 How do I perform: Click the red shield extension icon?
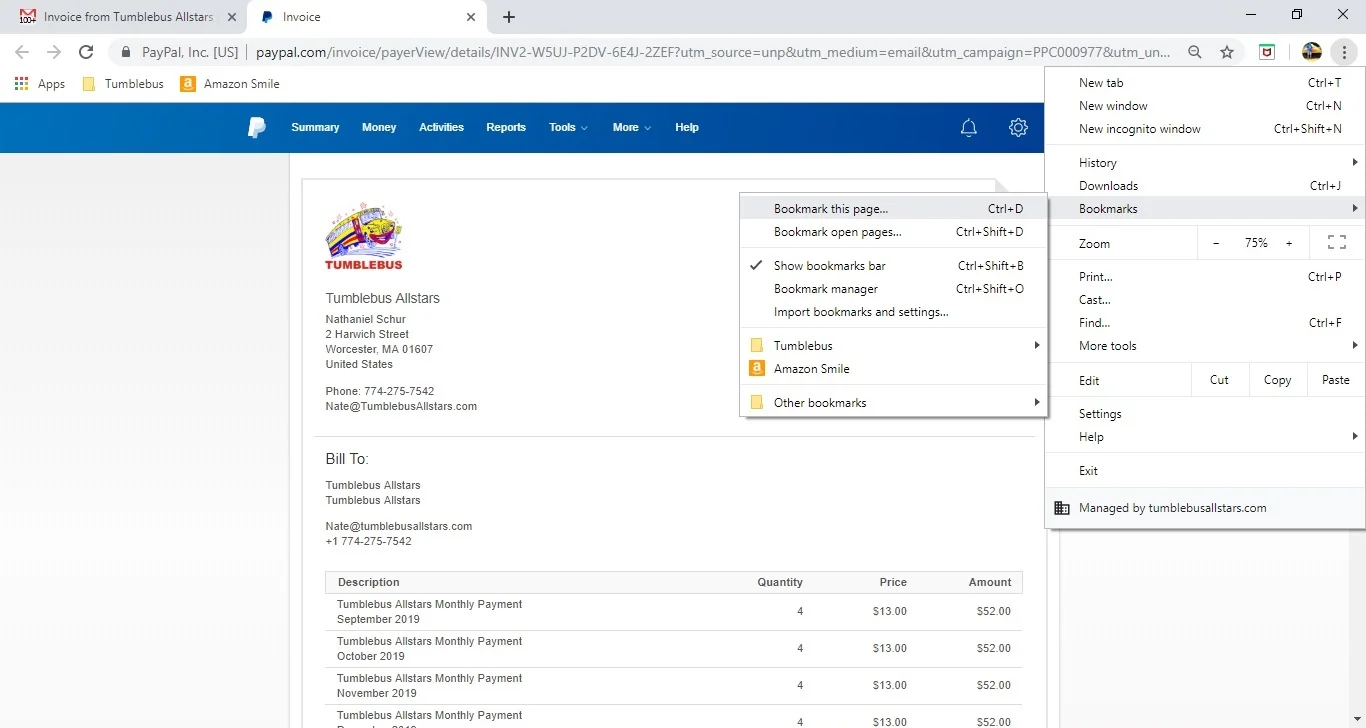[x=1267, y=52]
